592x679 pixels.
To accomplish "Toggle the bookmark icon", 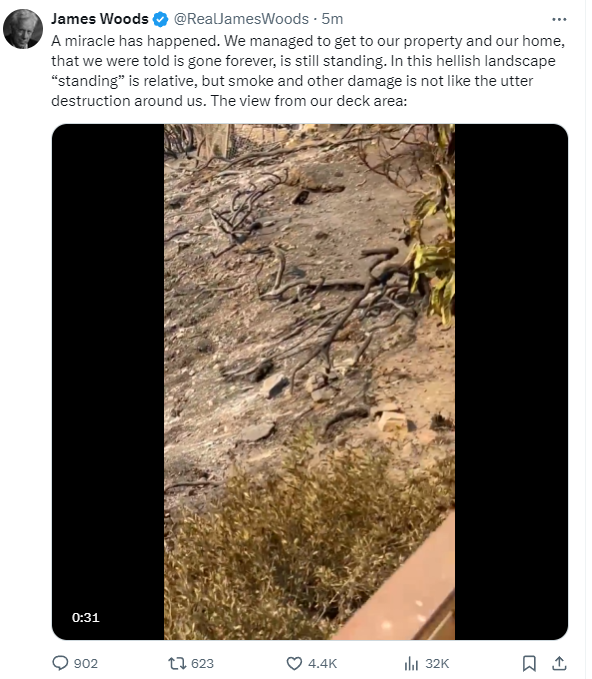I will pos(529,663).
